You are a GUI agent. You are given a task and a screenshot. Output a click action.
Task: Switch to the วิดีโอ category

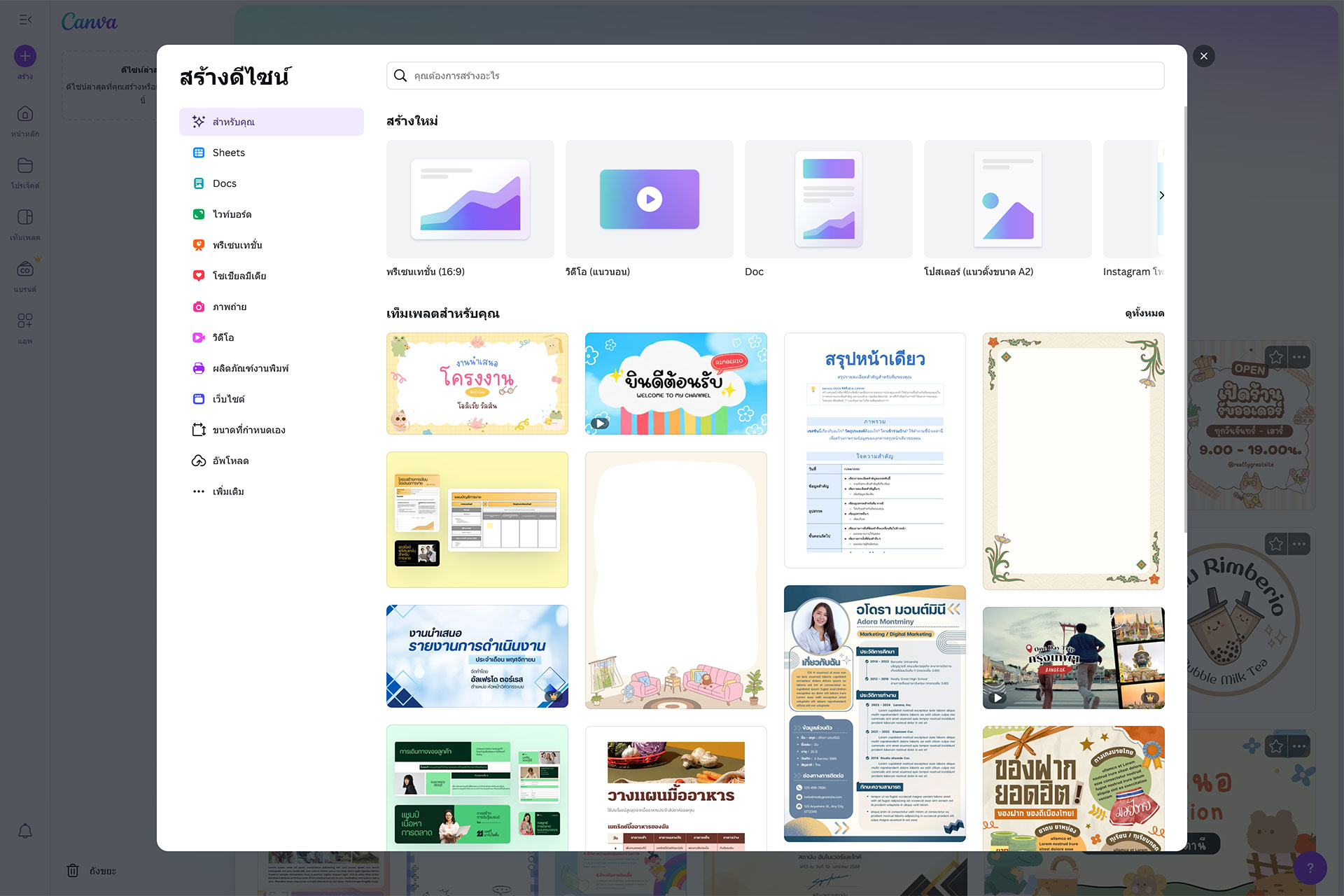(x=223, y=337)
